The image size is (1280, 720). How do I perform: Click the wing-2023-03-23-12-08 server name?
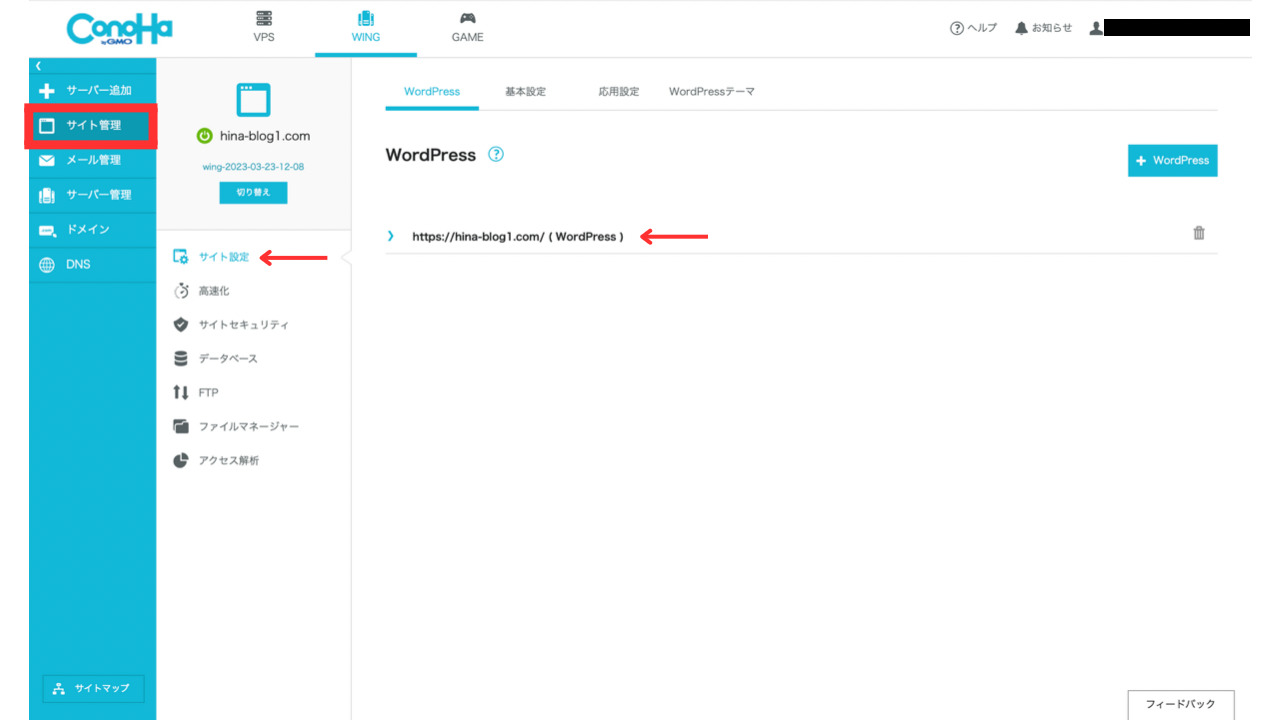[x=253, y=166]
